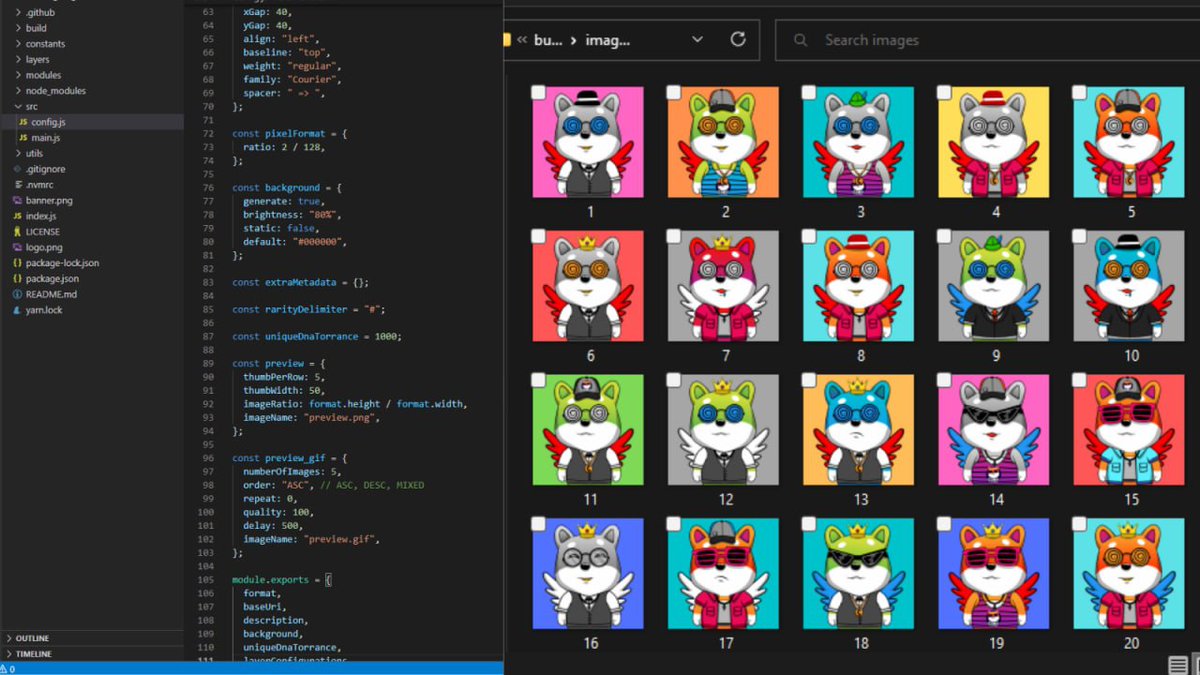Click the JS icon beside index.js
The width and height of the screenshot is (1200, 675).
coord(17,215)
